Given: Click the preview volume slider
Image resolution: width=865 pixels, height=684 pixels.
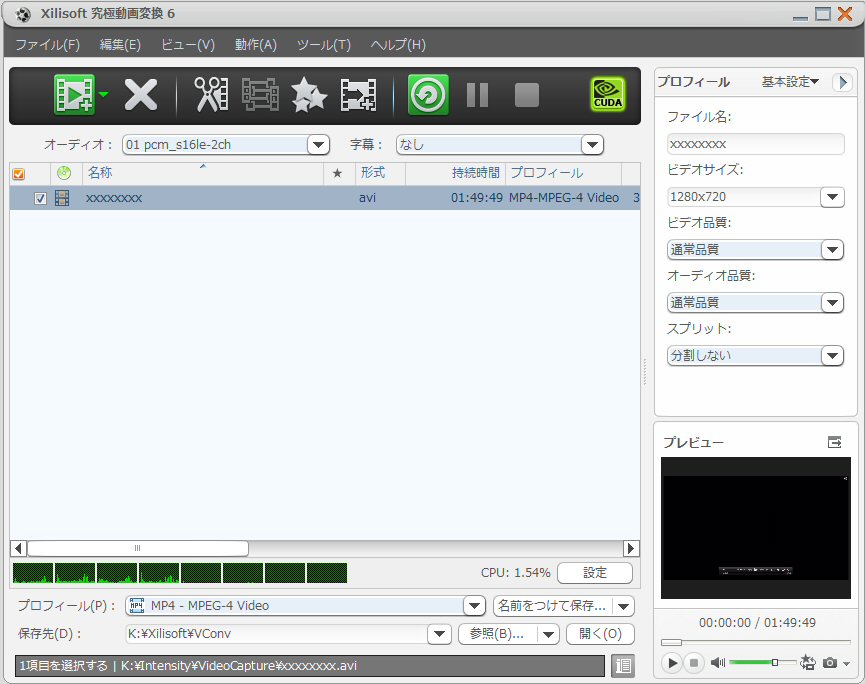Looking at the screenshot, I should [x=763, y=662].
